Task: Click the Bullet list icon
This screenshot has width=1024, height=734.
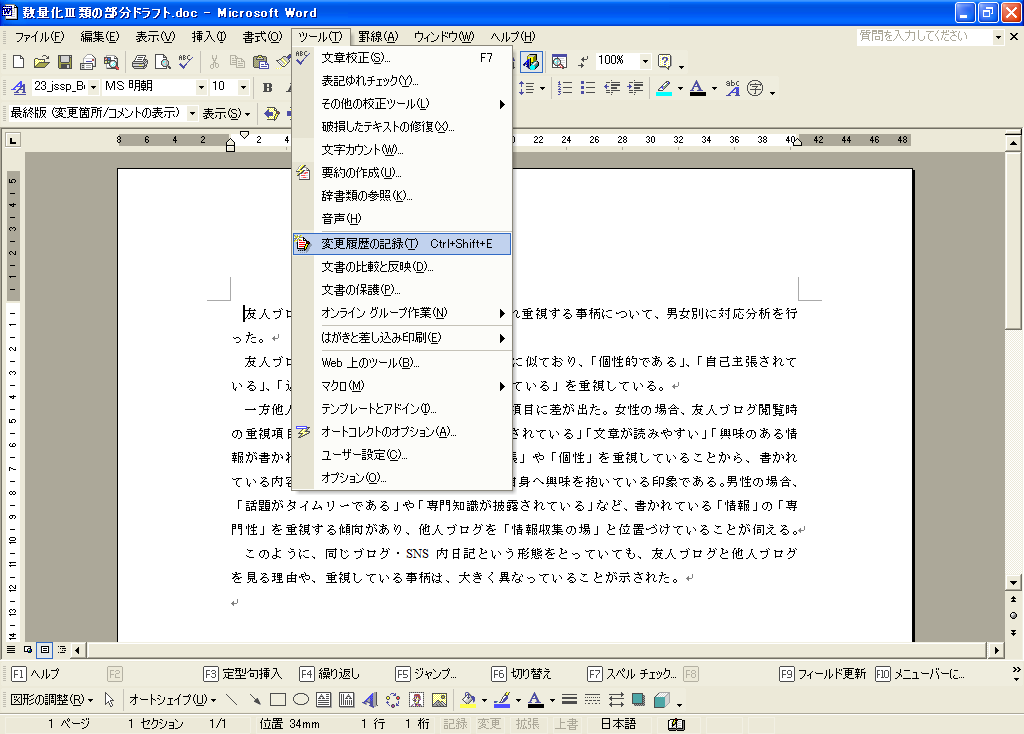Action: tap(588, 88)
